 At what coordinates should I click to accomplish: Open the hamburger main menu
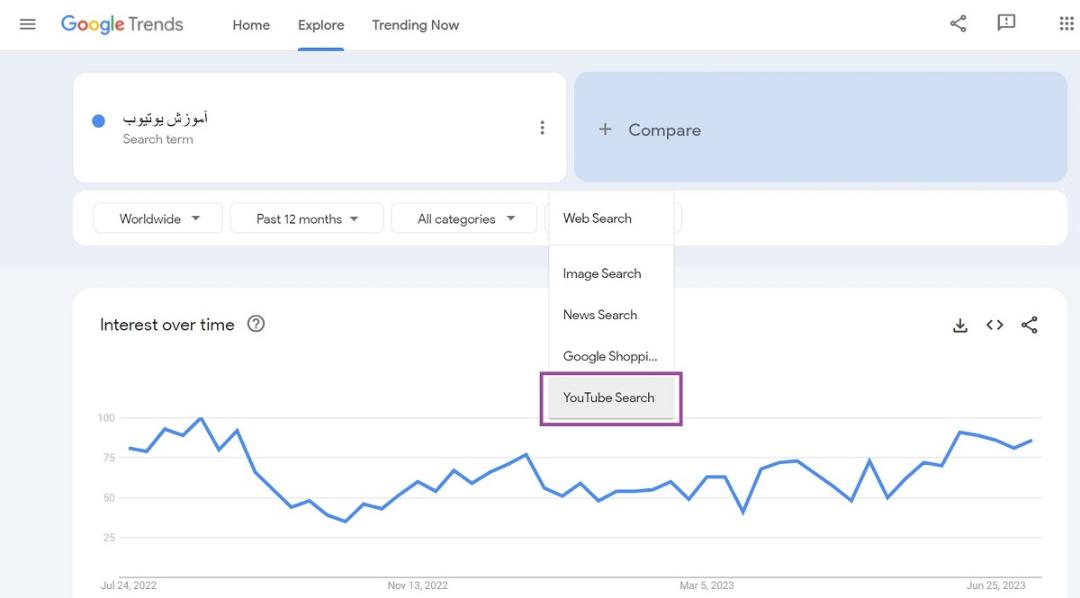28,24
